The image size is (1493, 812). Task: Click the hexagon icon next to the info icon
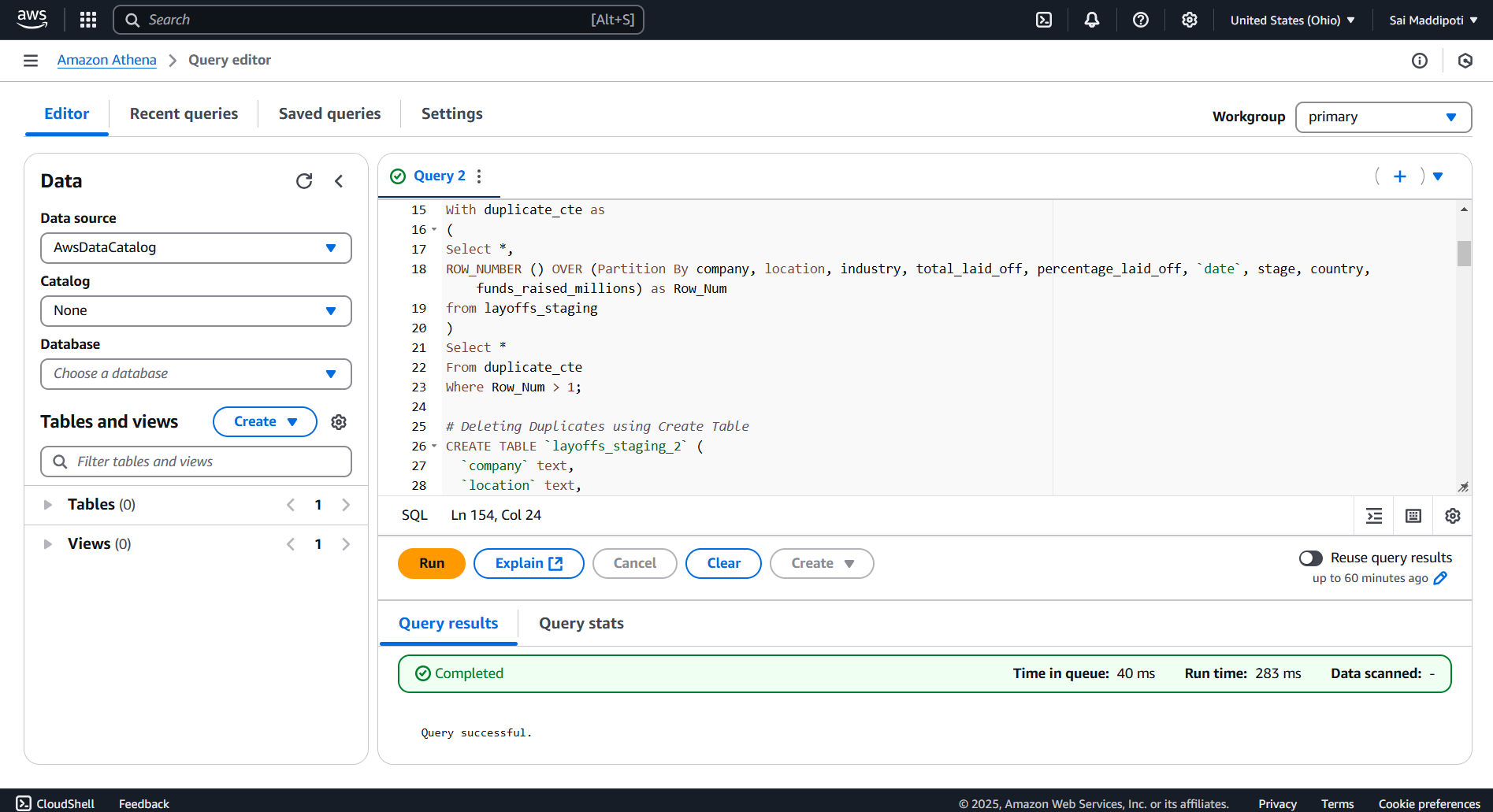tap(1465, 61)
